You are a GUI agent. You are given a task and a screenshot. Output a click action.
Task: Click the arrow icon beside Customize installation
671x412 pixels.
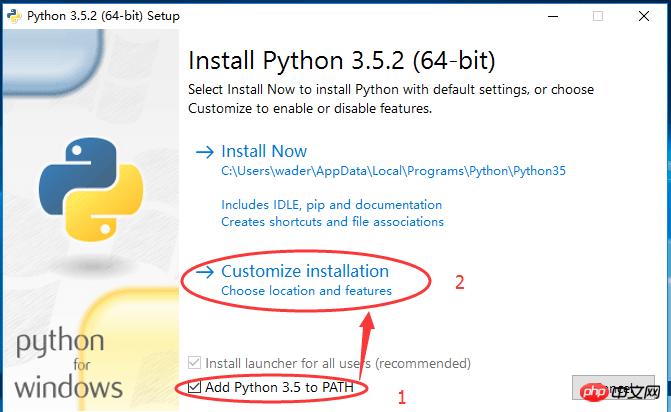205,272
